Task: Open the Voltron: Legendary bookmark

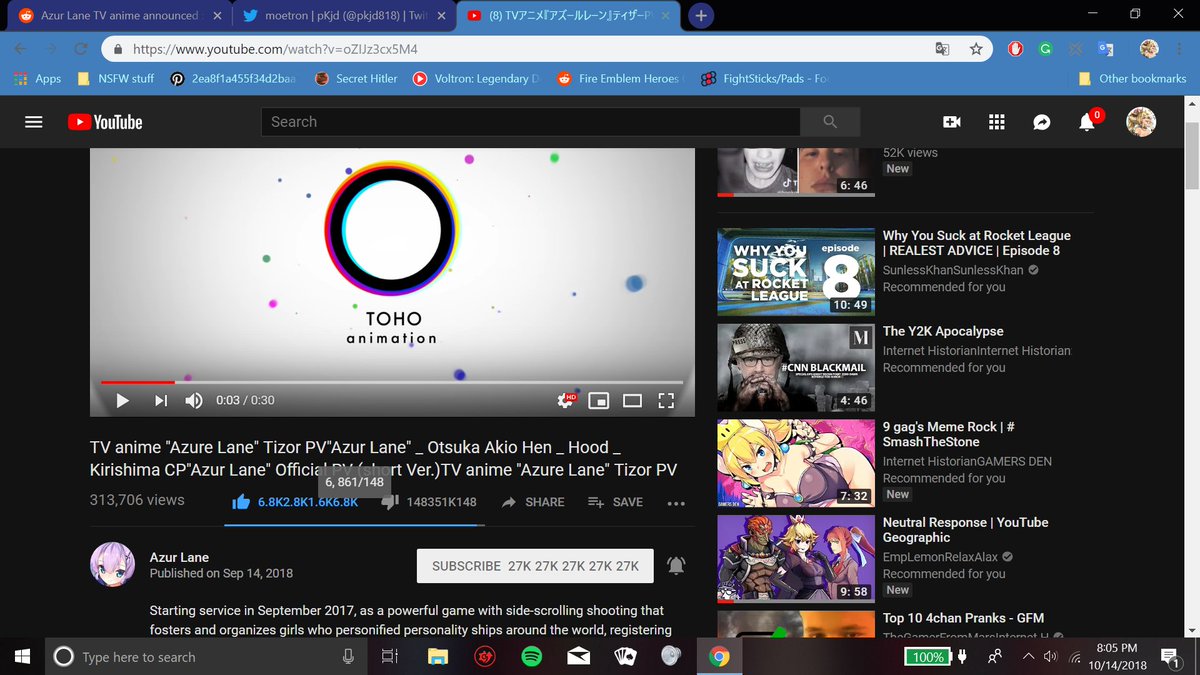Action: click(476, 79)
